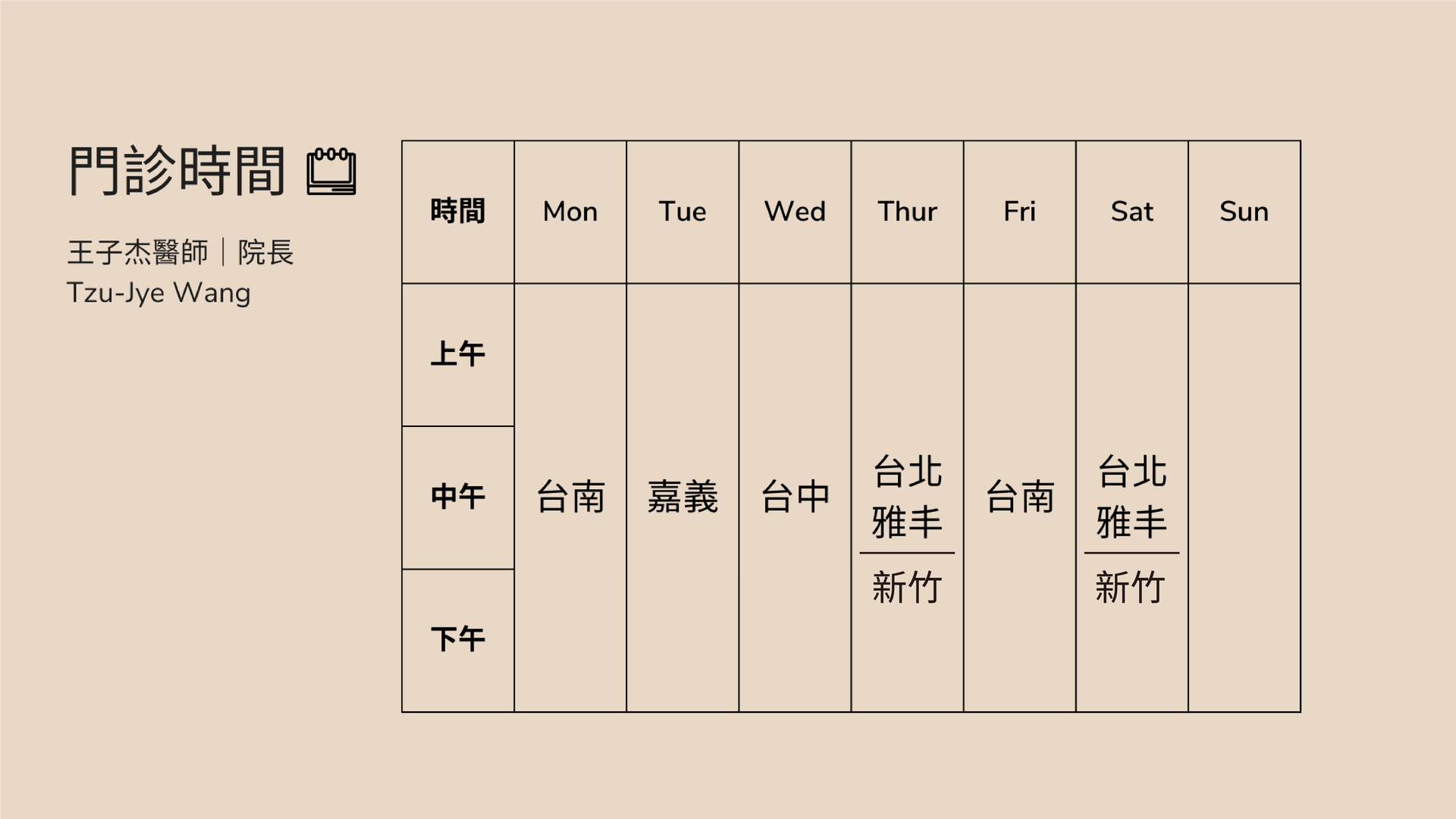Image resolution: width=1456 pixels, height=819 pixels.
Task: Select the Sat 台北雅丰 clinic entry
Action: pyautogui.click(x=1129, y=493)
